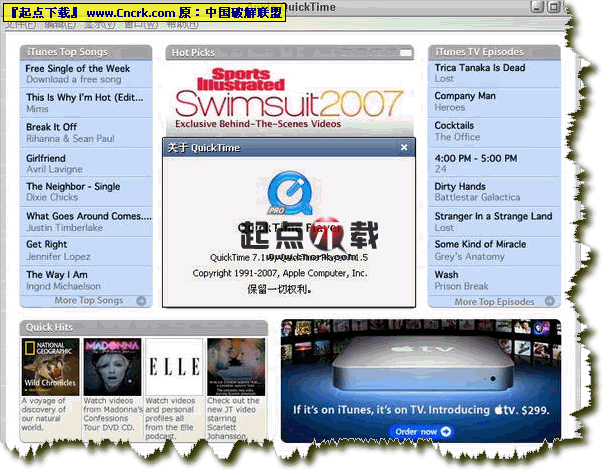This screenshot has height=471, width=603.
Task: Click the Quick Hits section header
Action: point(143,327)
